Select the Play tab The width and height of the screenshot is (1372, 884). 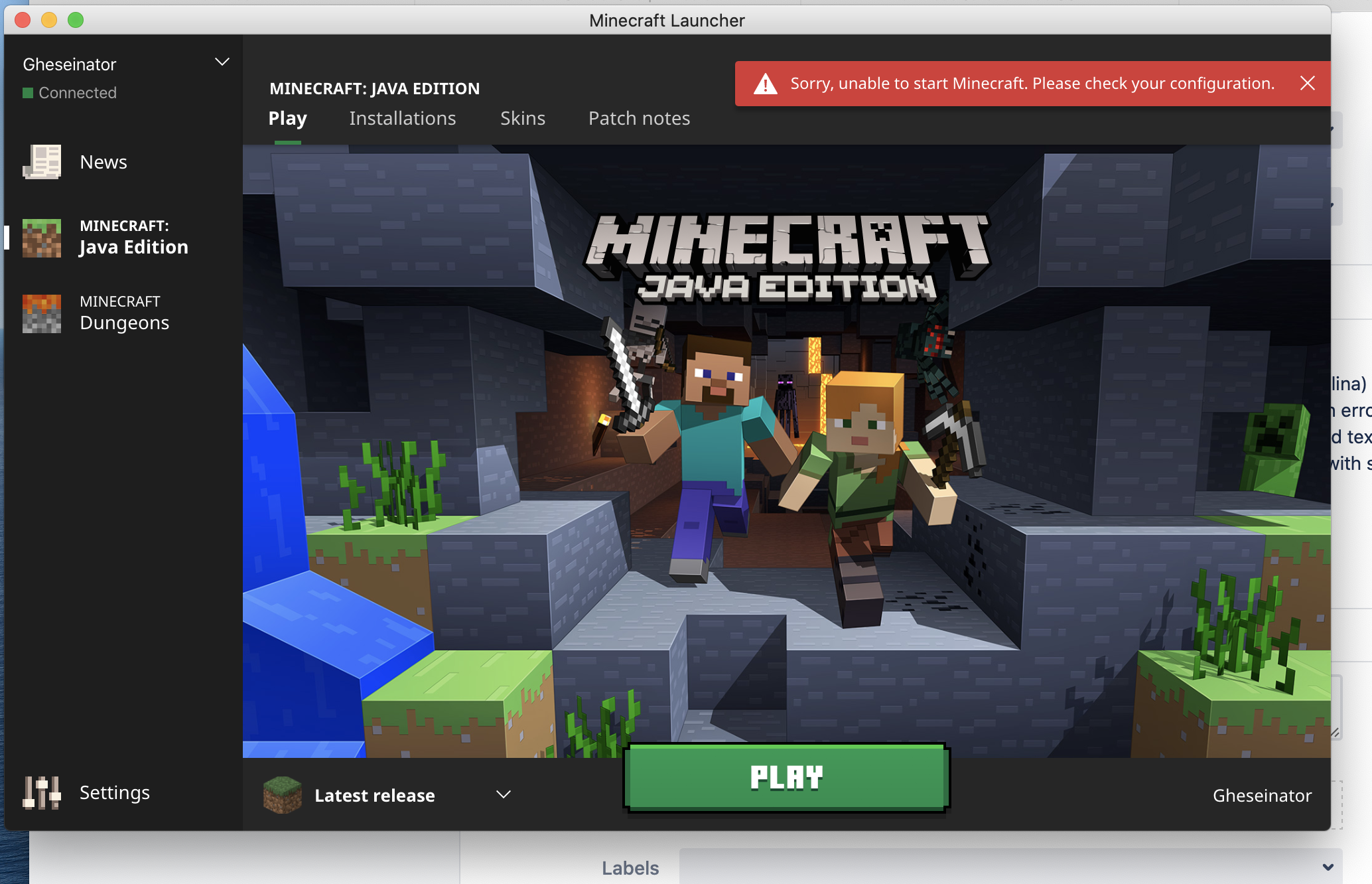click(287, 119)
